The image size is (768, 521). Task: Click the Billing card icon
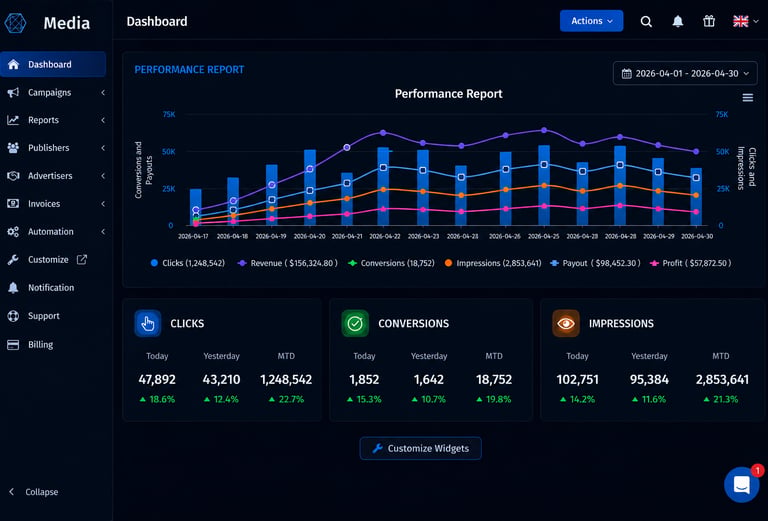coord(13,345)
